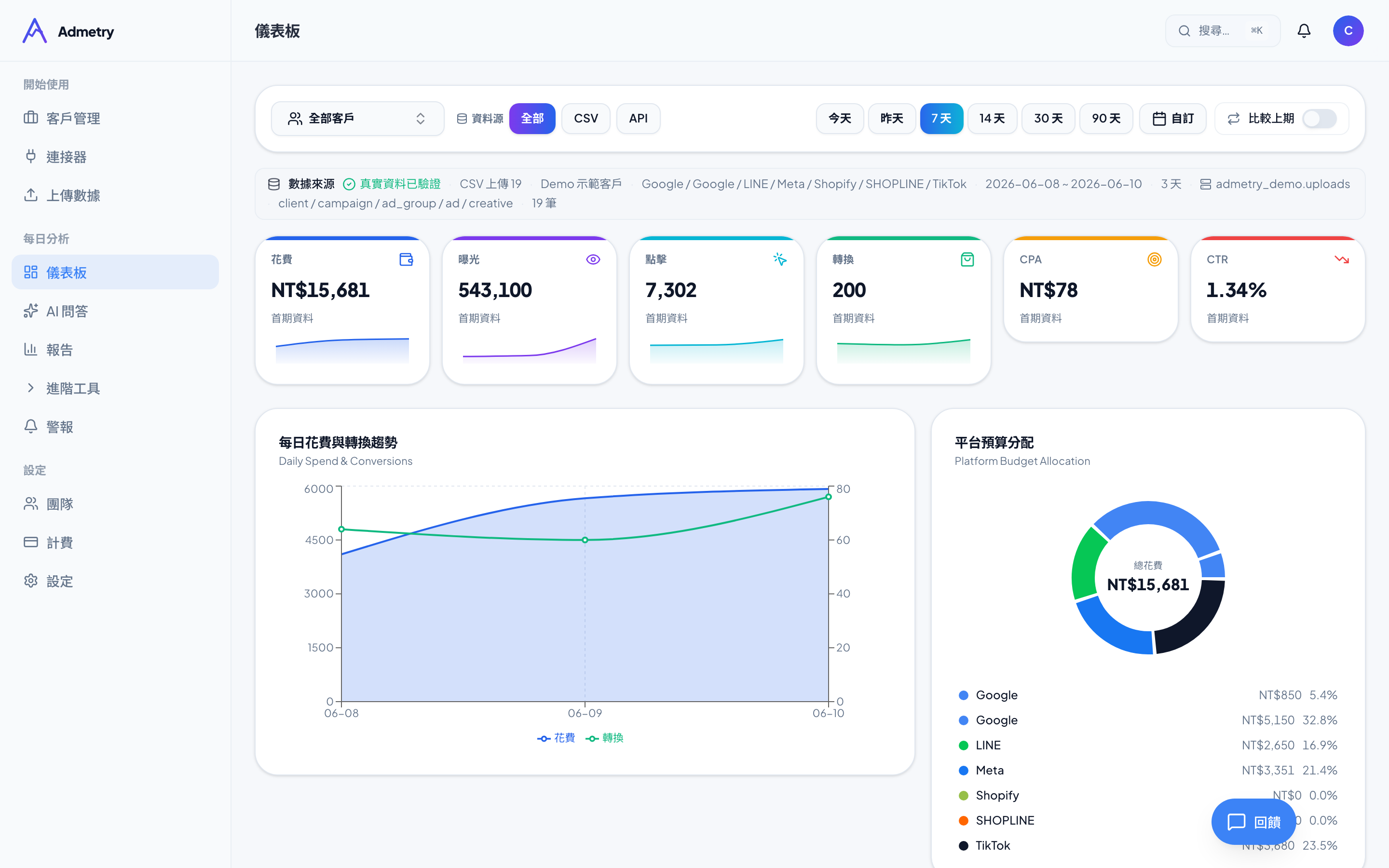
Task: Go to 儀表板 in sidebar
Action: [x=115, y=272]
